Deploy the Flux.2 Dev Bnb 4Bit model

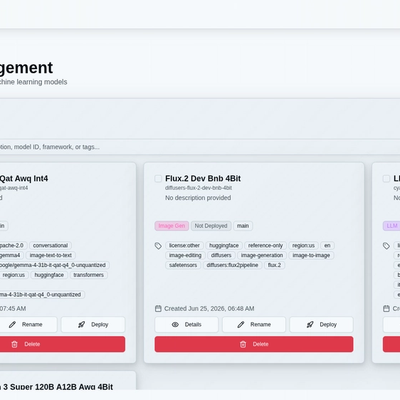pyautogui.click(x=321, y=324)
